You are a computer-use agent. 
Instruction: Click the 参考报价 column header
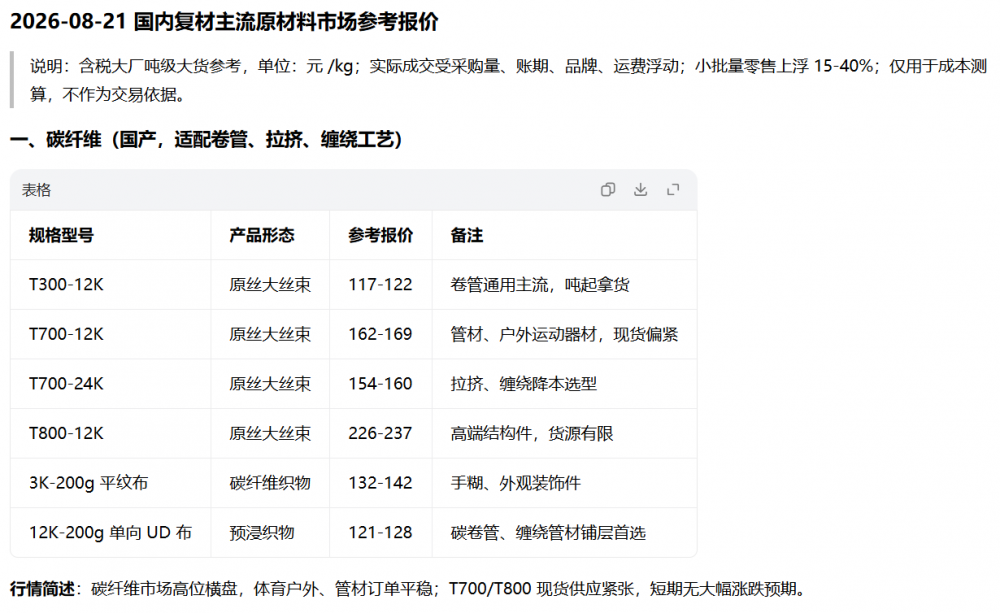[381, 235]
